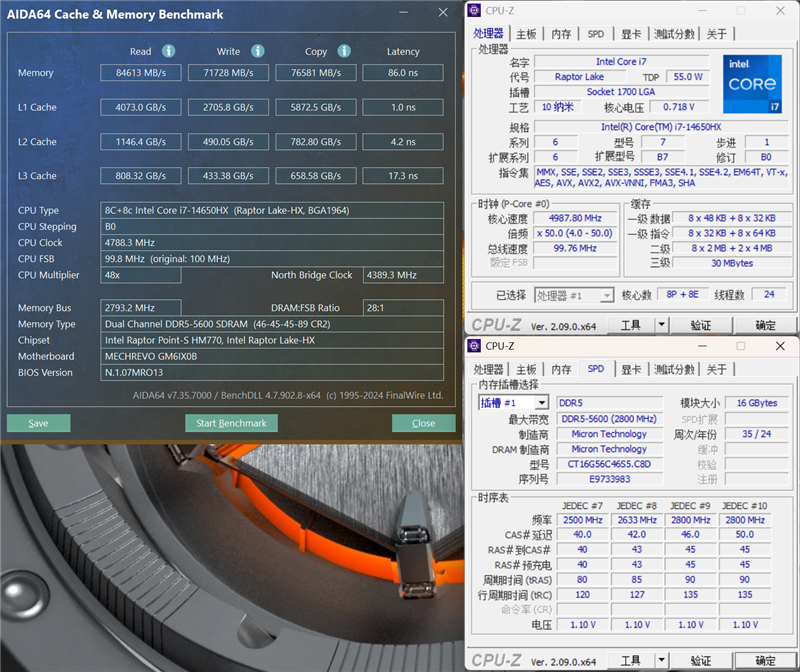
Task: Click L3 Cache latency 17.3 ns
Action: 403,176
